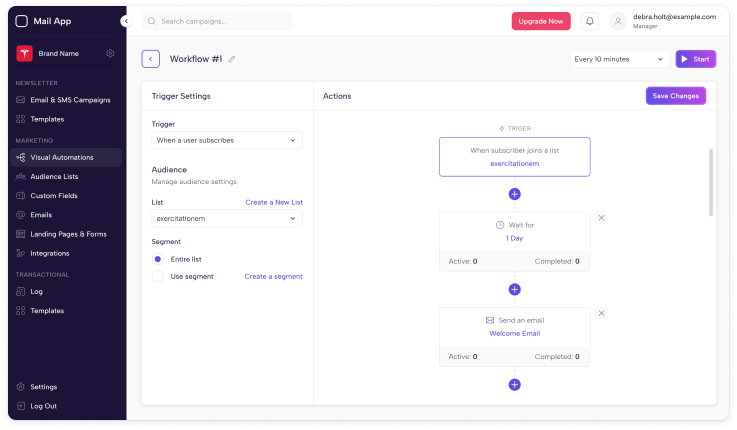The width and height of the screenshot is (737, 430).
Task: Remove the Wait for 1 Day step
Action: point(601,218)
